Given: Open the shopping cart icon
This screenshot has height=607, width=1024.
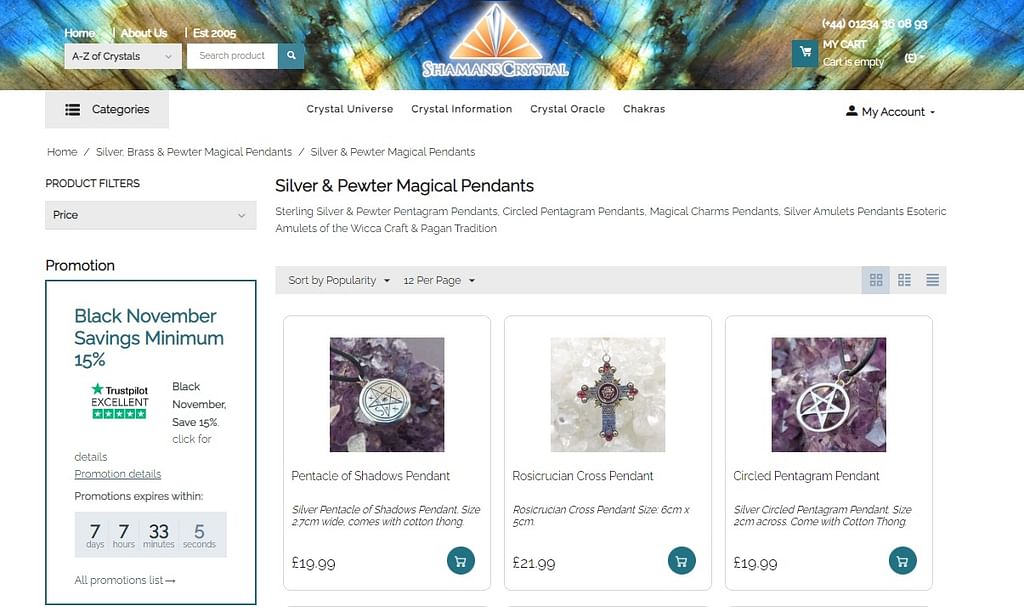Looking at the screenshot, I should point(805,53).
